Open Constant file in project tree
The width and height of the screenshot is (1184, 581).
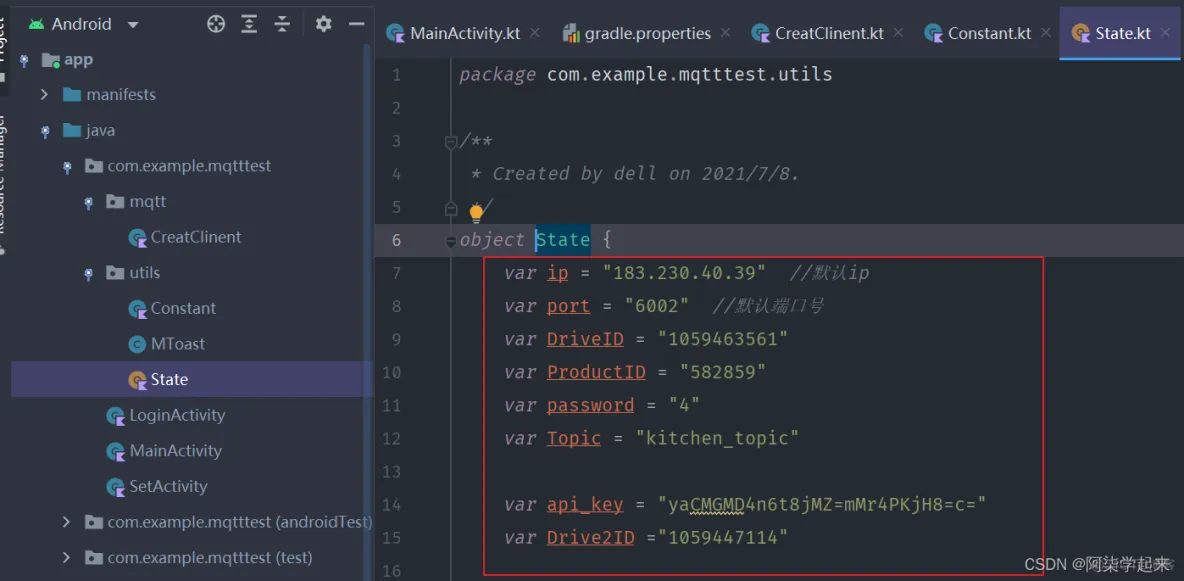pos(183,308)
